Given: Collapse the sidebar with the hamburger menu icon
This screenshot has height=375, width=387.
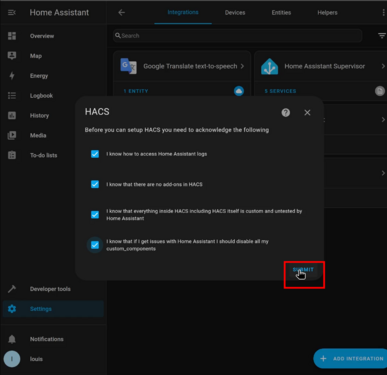Looking at the screenshot, I should [x=12, y=13].
